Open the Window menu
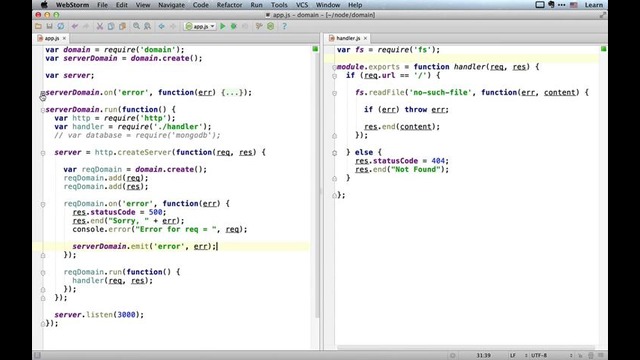Viewport: 640px width, 360px height. click(x=328, y=5)
